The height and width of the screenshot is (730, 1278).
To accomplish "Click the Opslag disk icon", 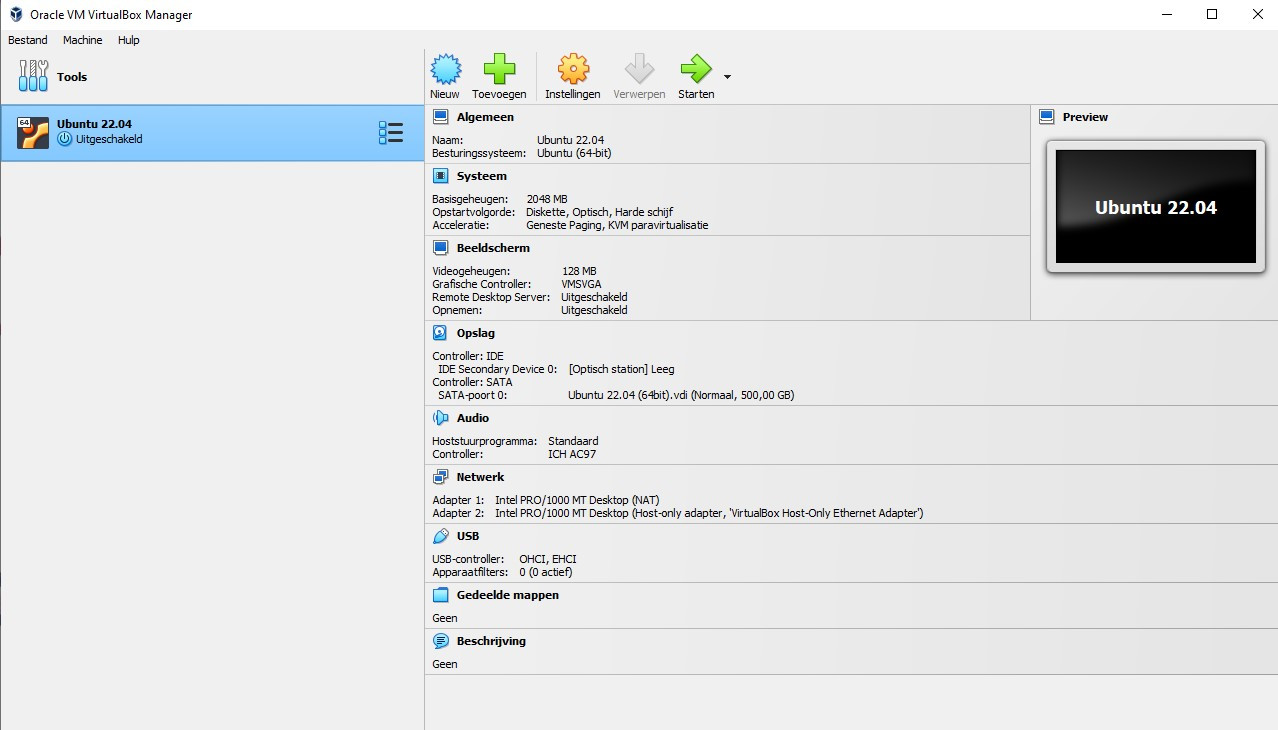I will pyautogui.click(x=441, y=333).
